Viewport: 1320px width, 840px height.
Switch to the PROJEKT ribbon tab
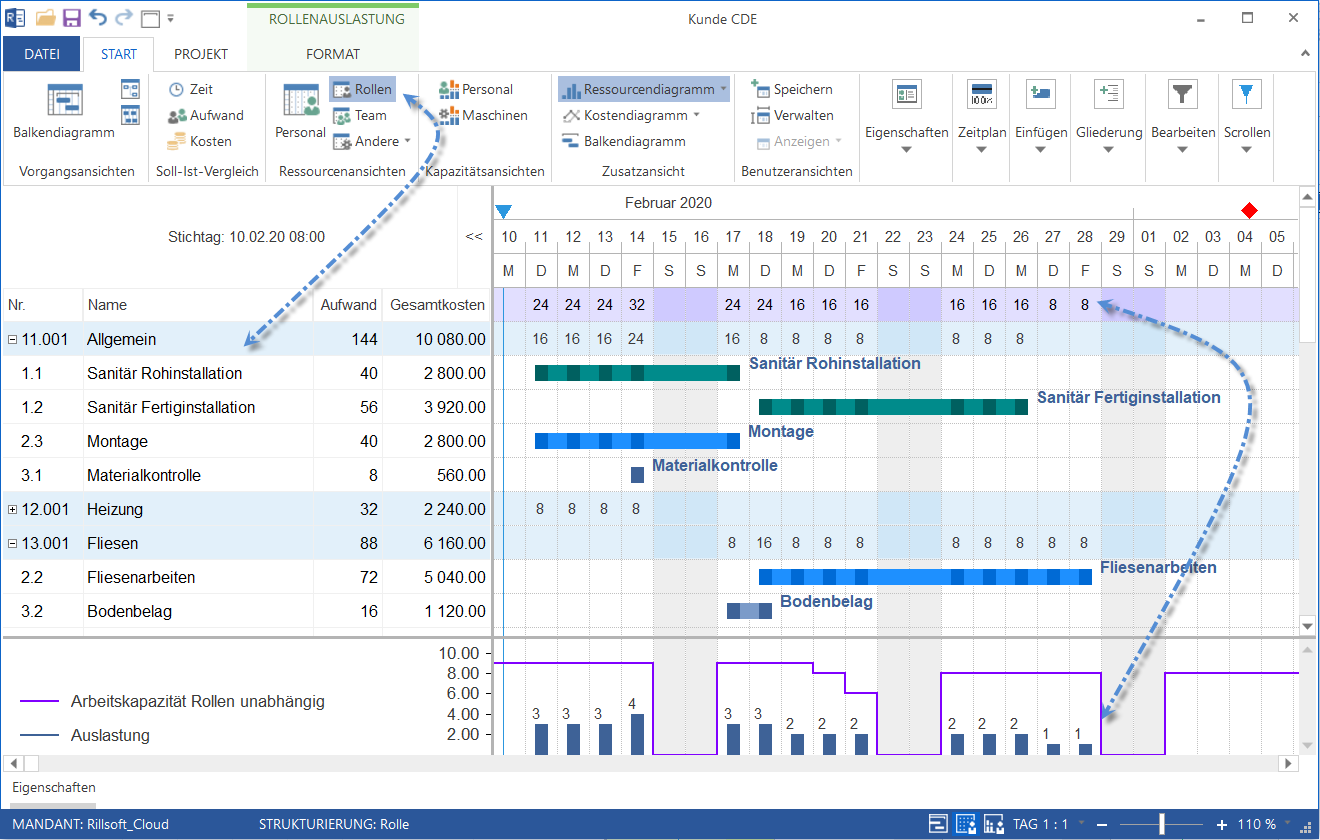(x=200, y=54)
